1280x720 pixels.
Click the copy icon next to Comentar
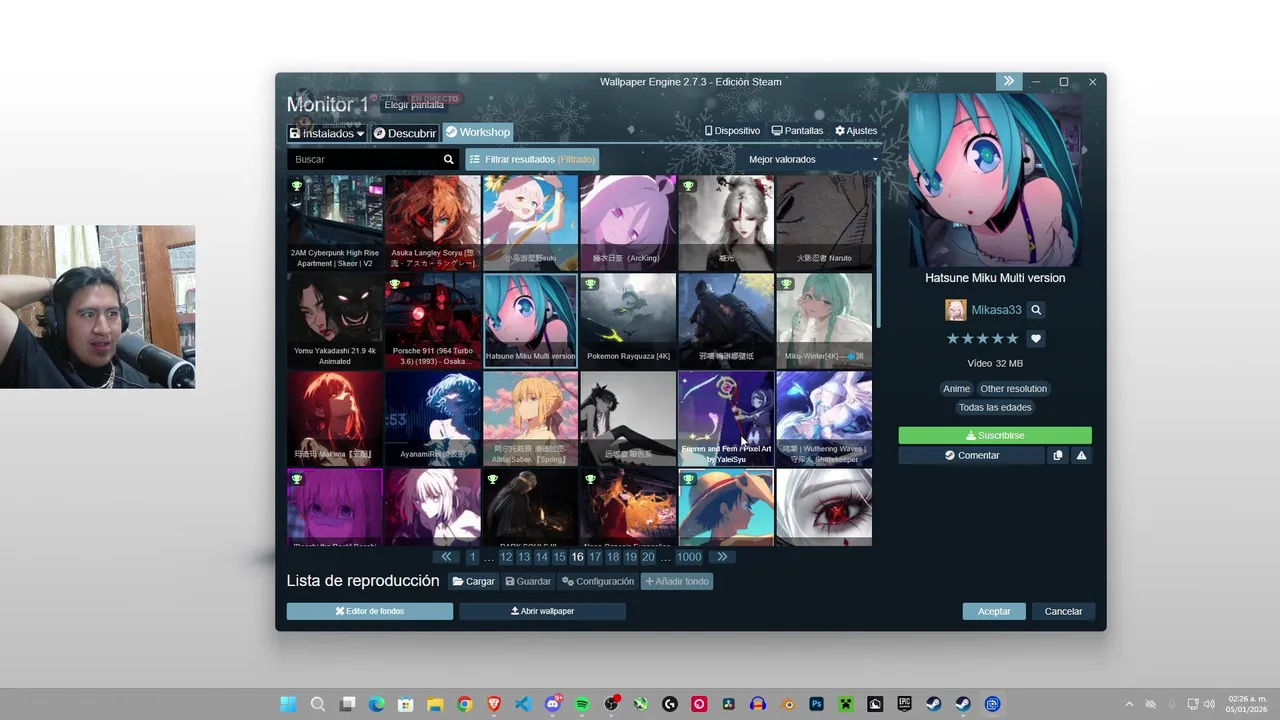tap(1057, 455)
